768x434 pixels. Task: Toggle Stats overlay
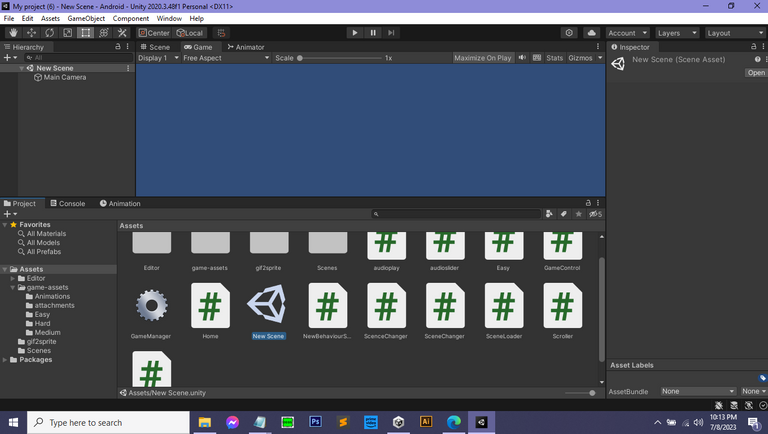click(554, 58)
